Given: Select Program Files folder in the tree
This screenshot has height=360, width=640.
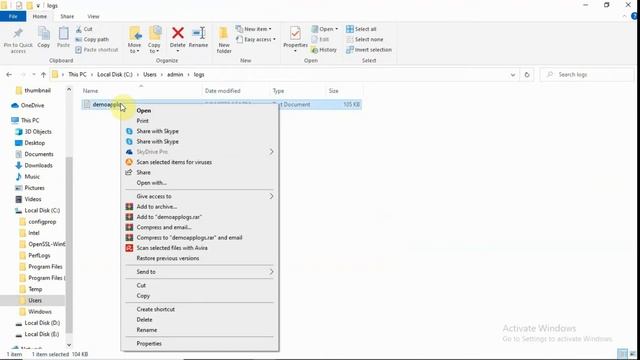Looking at the screenshot, I should click(45, 267).
